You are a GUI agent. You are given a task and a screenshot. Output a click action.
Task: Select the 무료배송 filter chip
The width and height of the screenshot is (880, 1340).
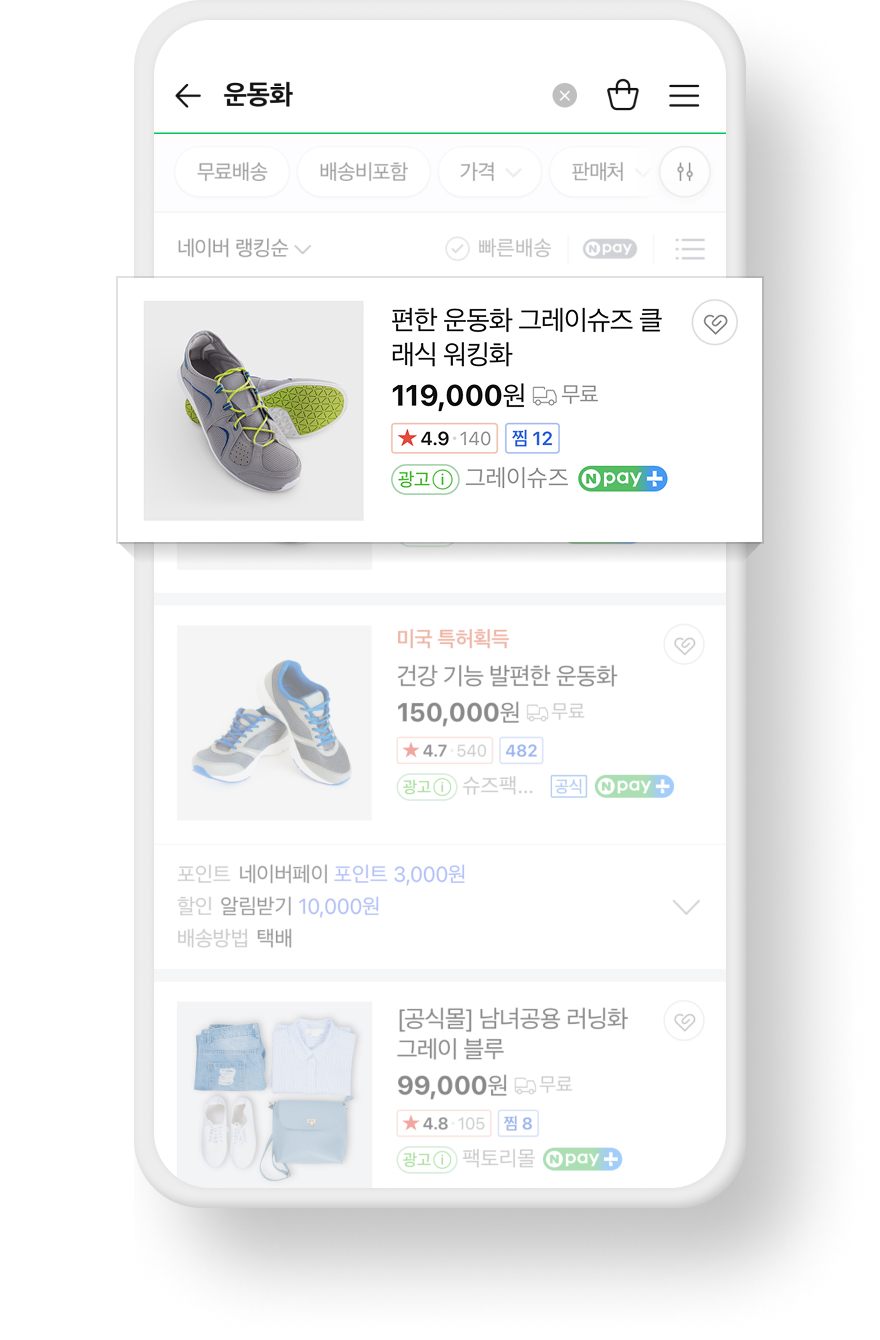click(231, 172)
